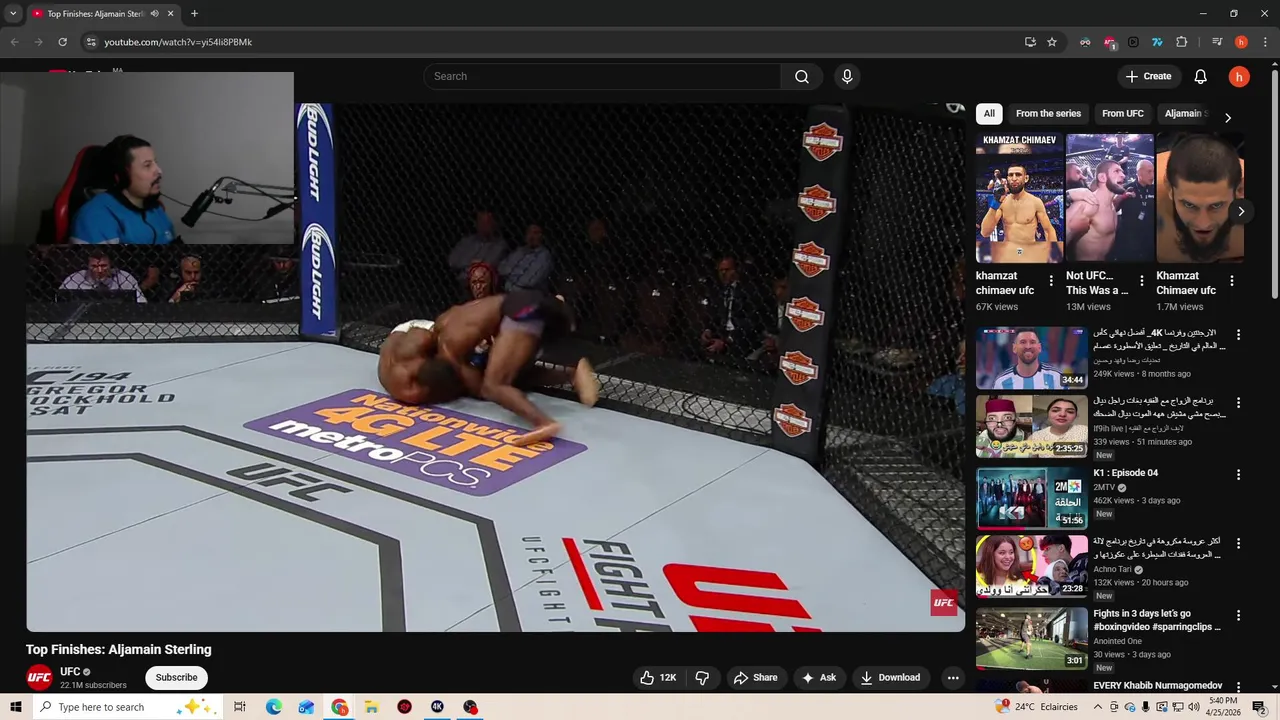The height and width of the screenshot is (720, 1280).
Task: Open Task View in the taskbar
Action: click(x=240, y=707)
